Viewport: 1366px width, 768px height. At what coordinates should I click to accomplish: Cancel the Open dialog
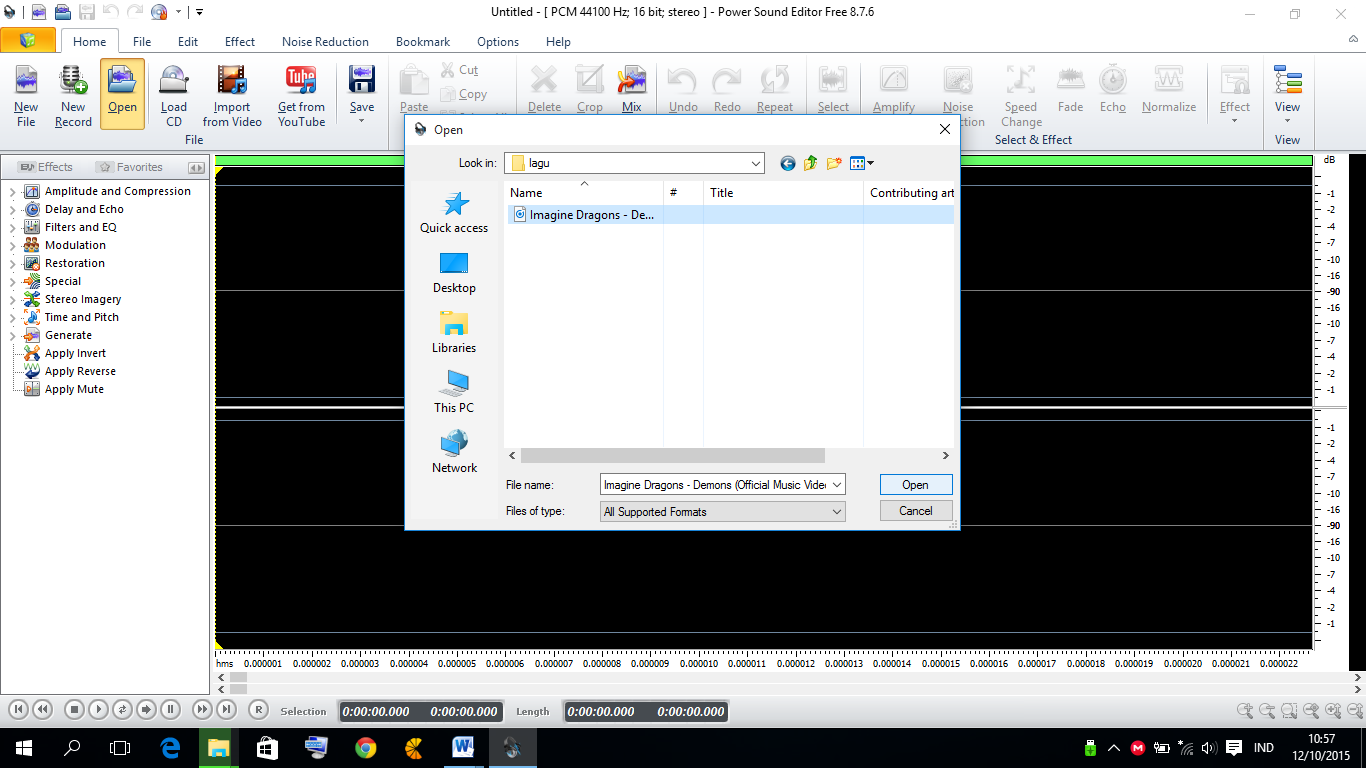point(916,510)
